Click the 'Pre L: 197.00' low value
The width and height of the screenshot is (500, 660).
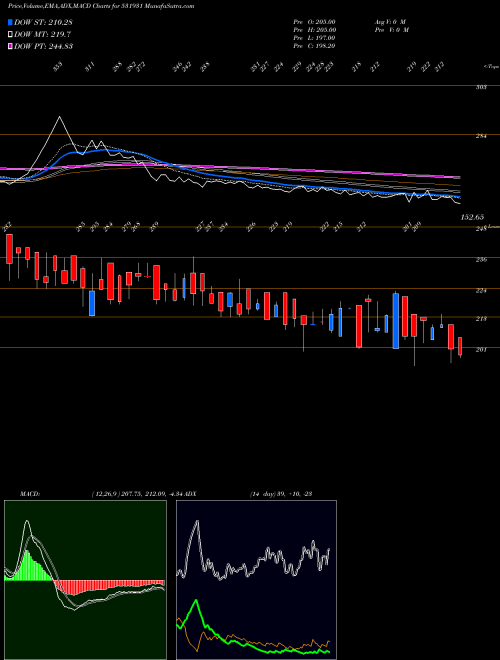(314, 38)
